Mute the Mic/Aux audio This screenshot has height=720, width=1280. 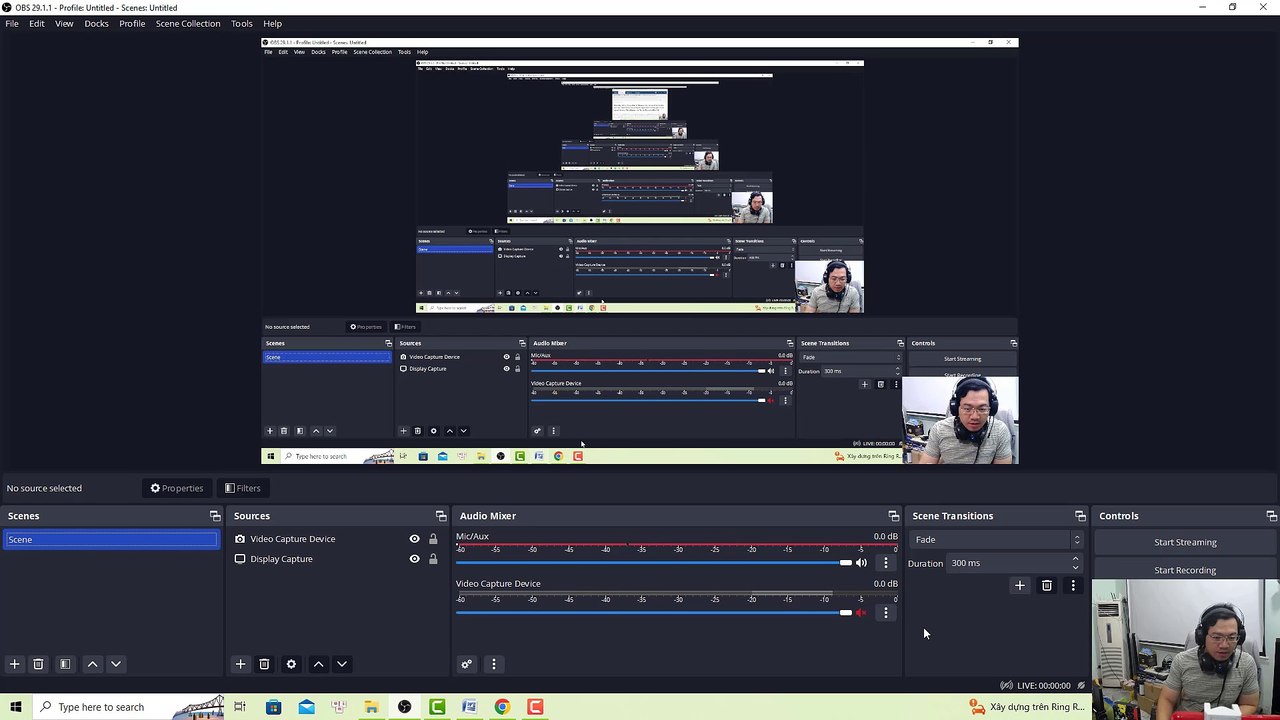[861, 563]
